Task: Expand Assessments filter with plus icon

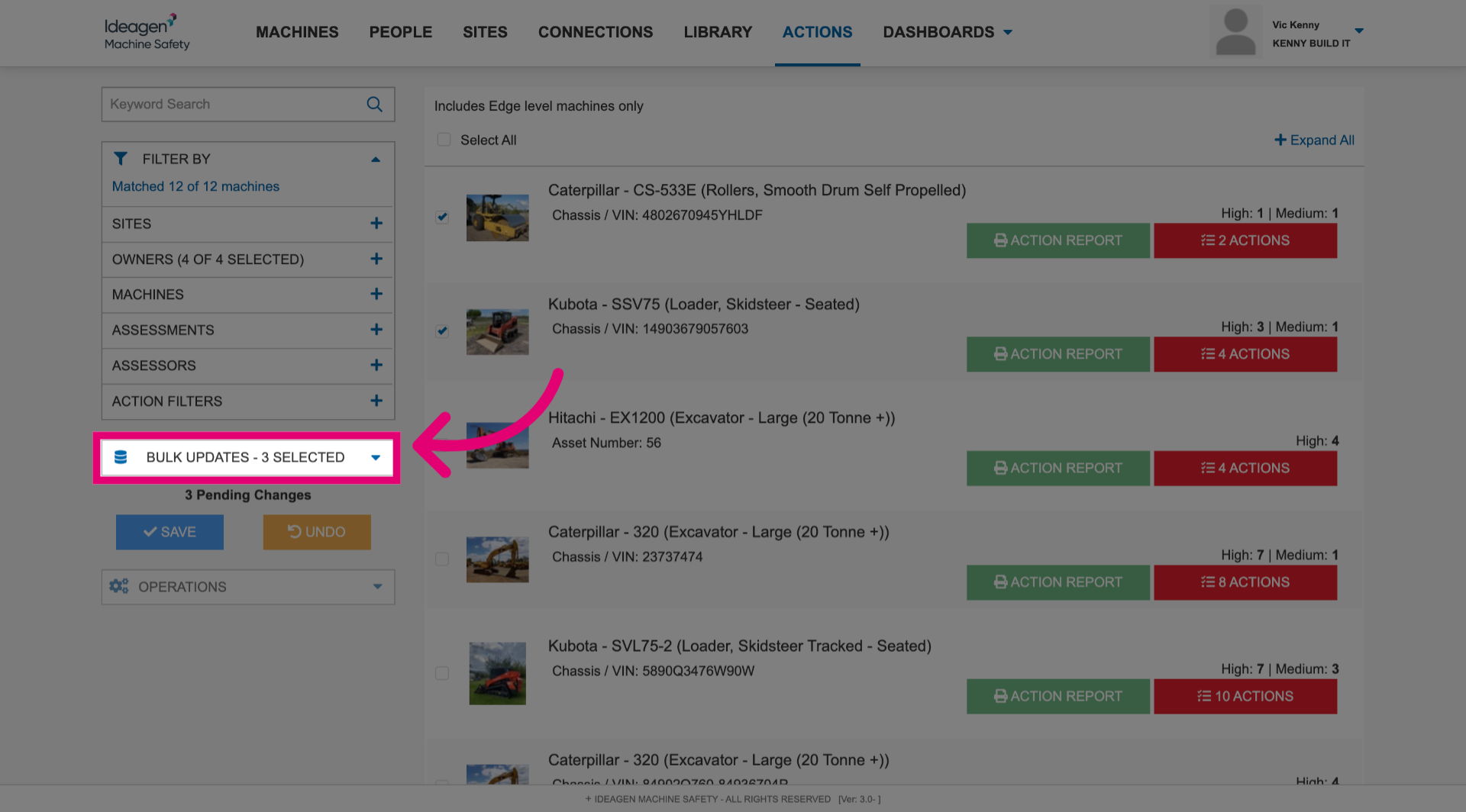Action: 376,330
